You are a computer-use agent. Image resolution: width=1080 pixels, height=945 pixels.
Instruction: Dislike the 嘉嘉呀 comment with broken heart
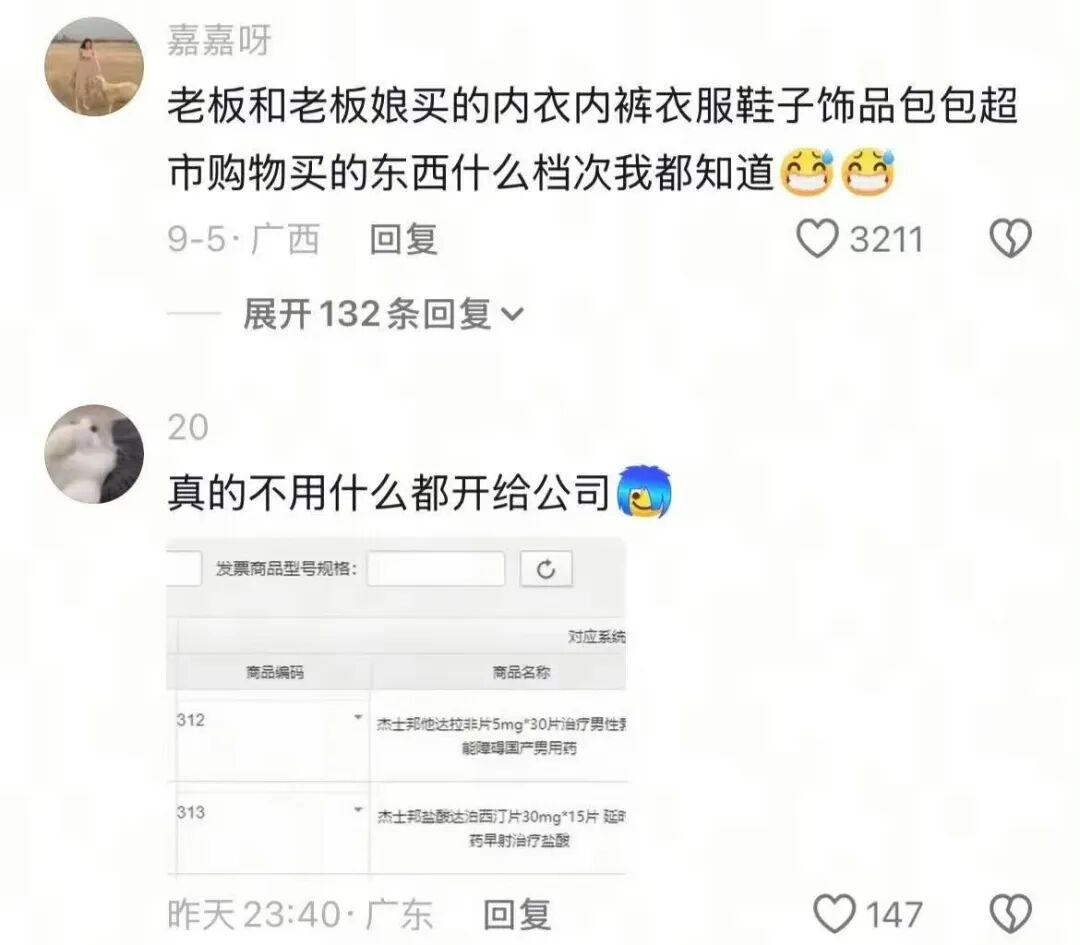point(1010,239)
